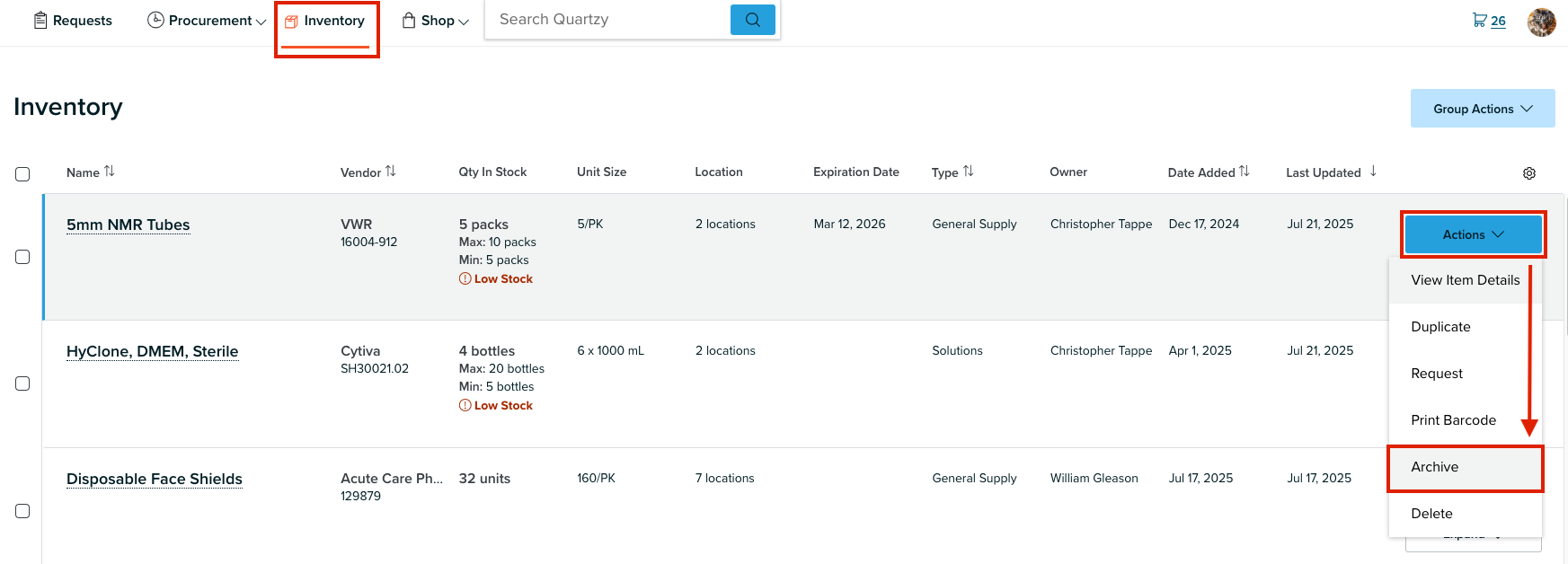Image resolution: width=1568 pixels, height=564 pixels.
Task: Click the blue search magnifier button
Action: click(753, 20)
